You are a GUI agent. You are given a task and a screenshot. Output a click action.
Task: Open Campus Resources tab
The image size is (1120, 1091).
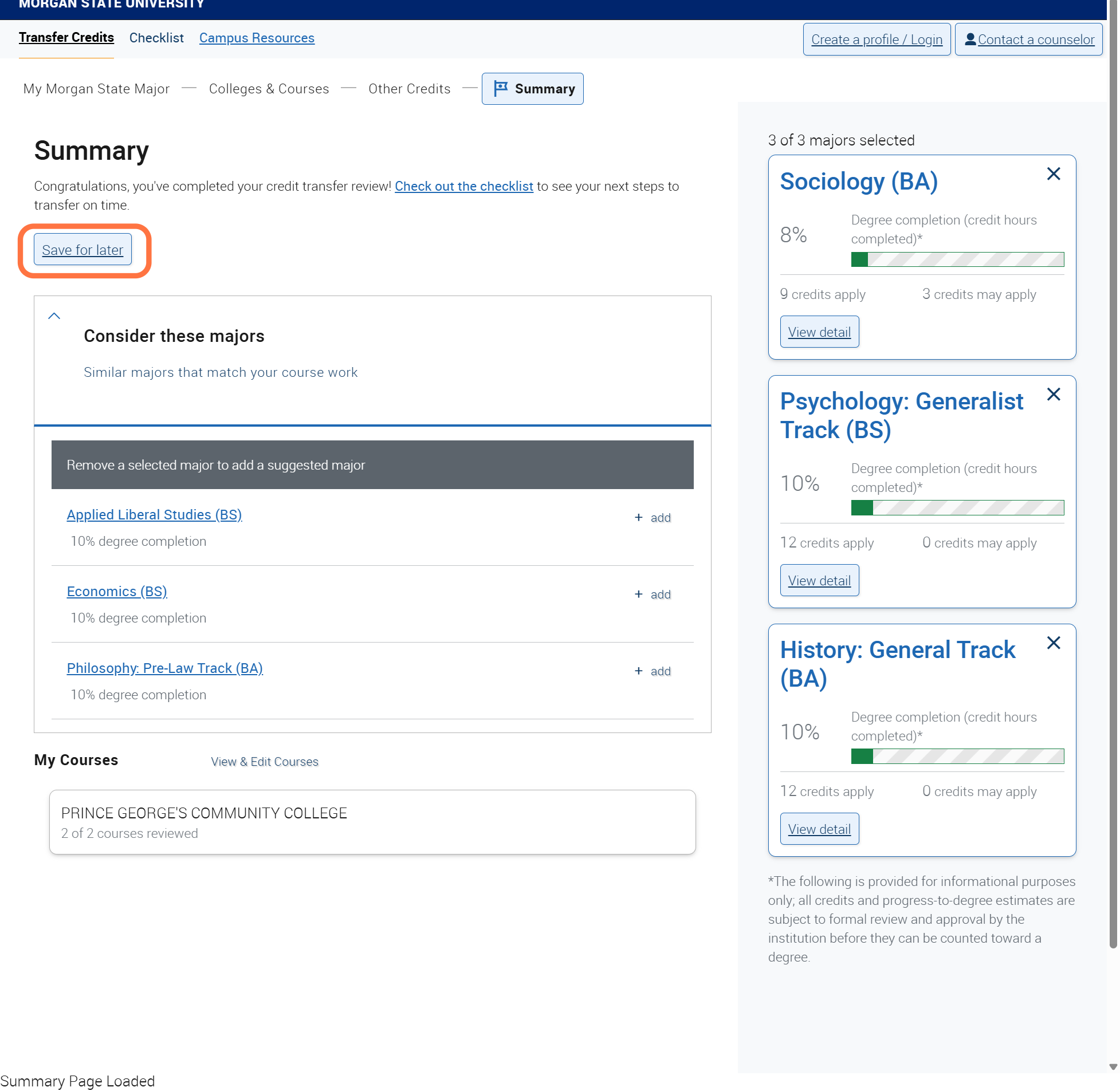[257, 38]
